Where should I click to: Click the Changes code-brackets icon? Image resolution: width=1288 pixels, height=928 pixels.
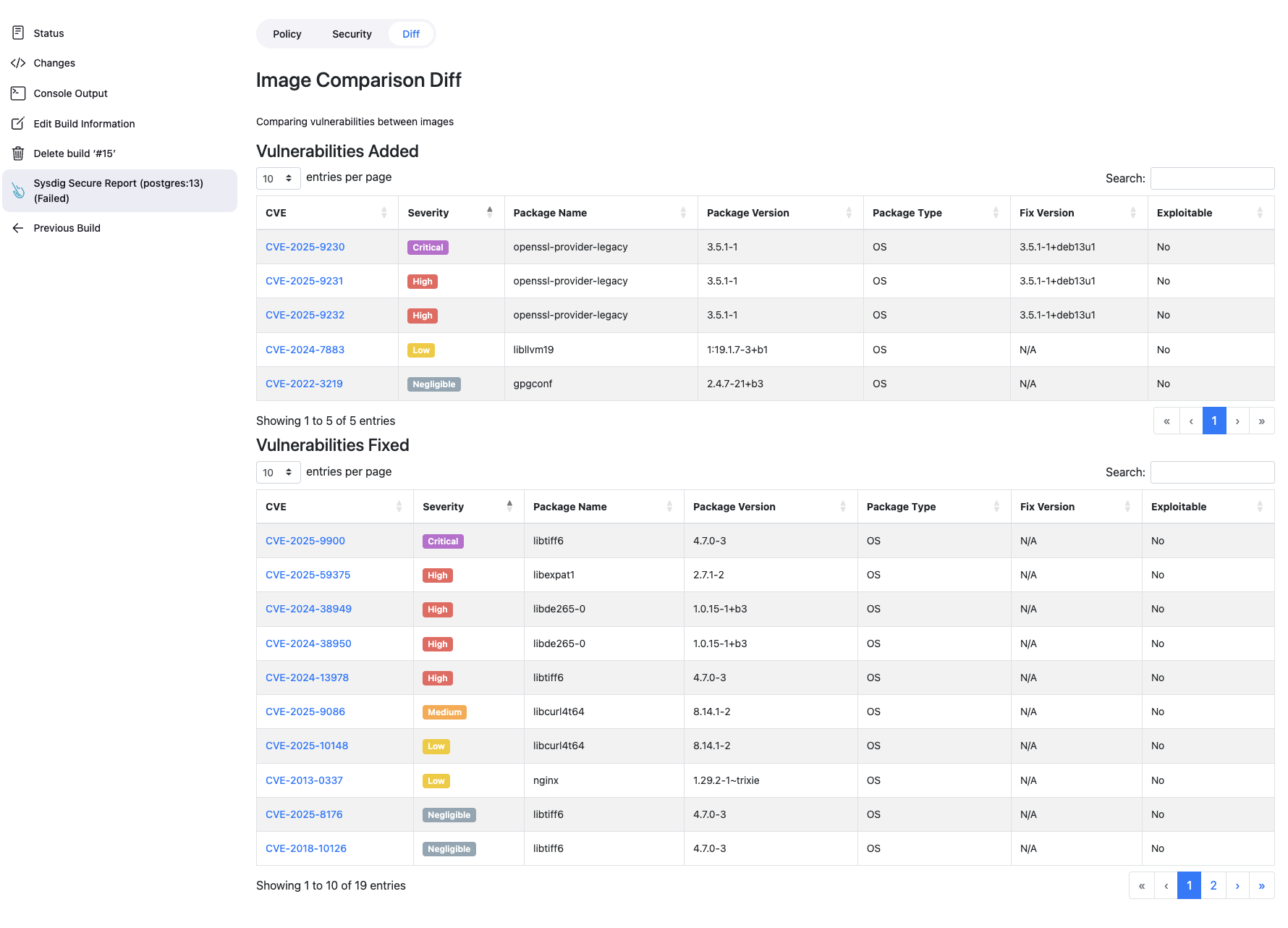(18, 63)
